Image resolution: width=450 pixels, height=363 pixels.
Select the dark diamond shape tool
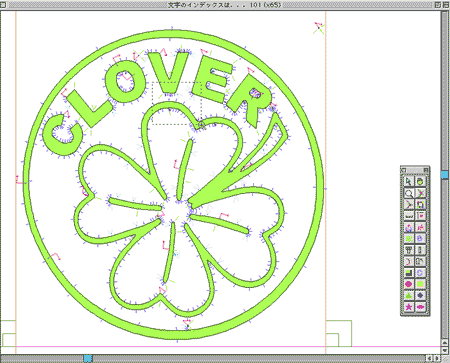(x=420, y=295)
